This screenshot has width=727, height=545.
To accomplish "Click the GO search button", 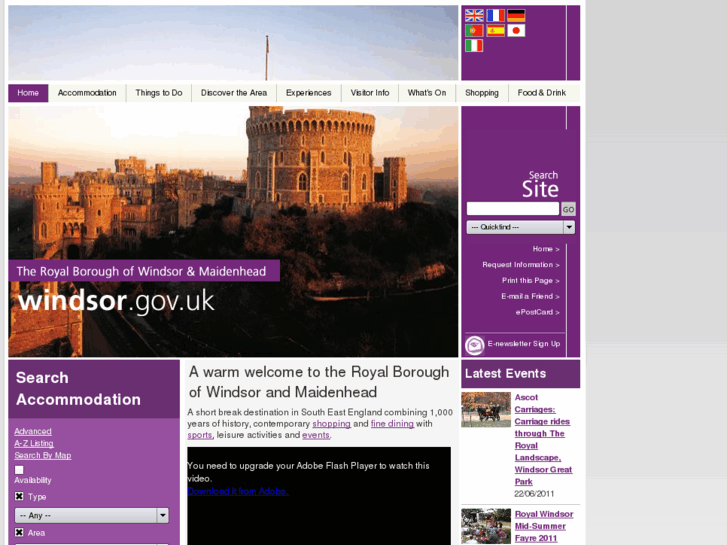I will pos(568,209).
